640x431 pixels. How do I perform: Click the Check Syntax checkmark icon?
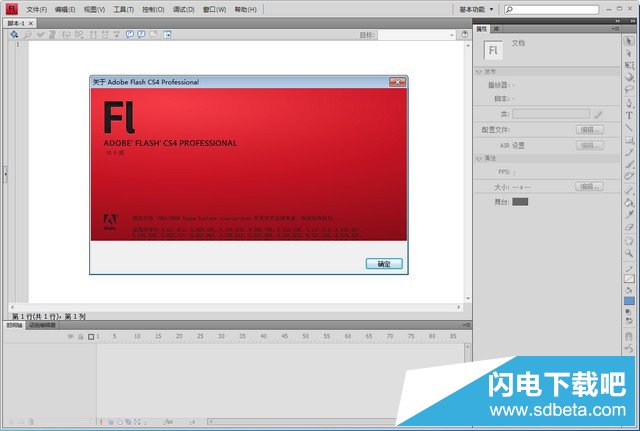40,35
